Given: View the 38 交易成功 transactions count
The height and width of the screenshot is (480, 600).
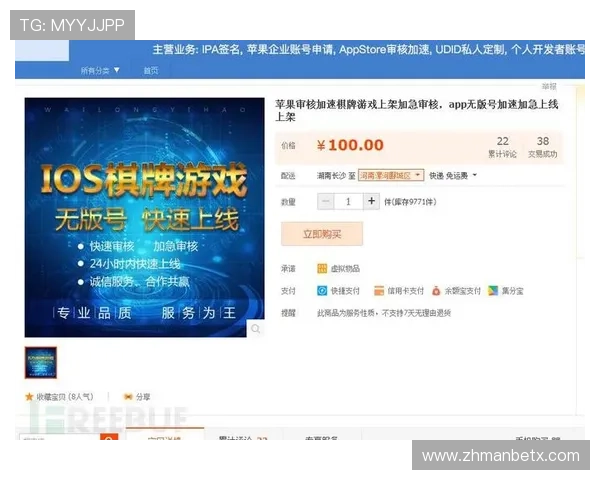Looking at the screenshot, I should (x=543, y=147).
